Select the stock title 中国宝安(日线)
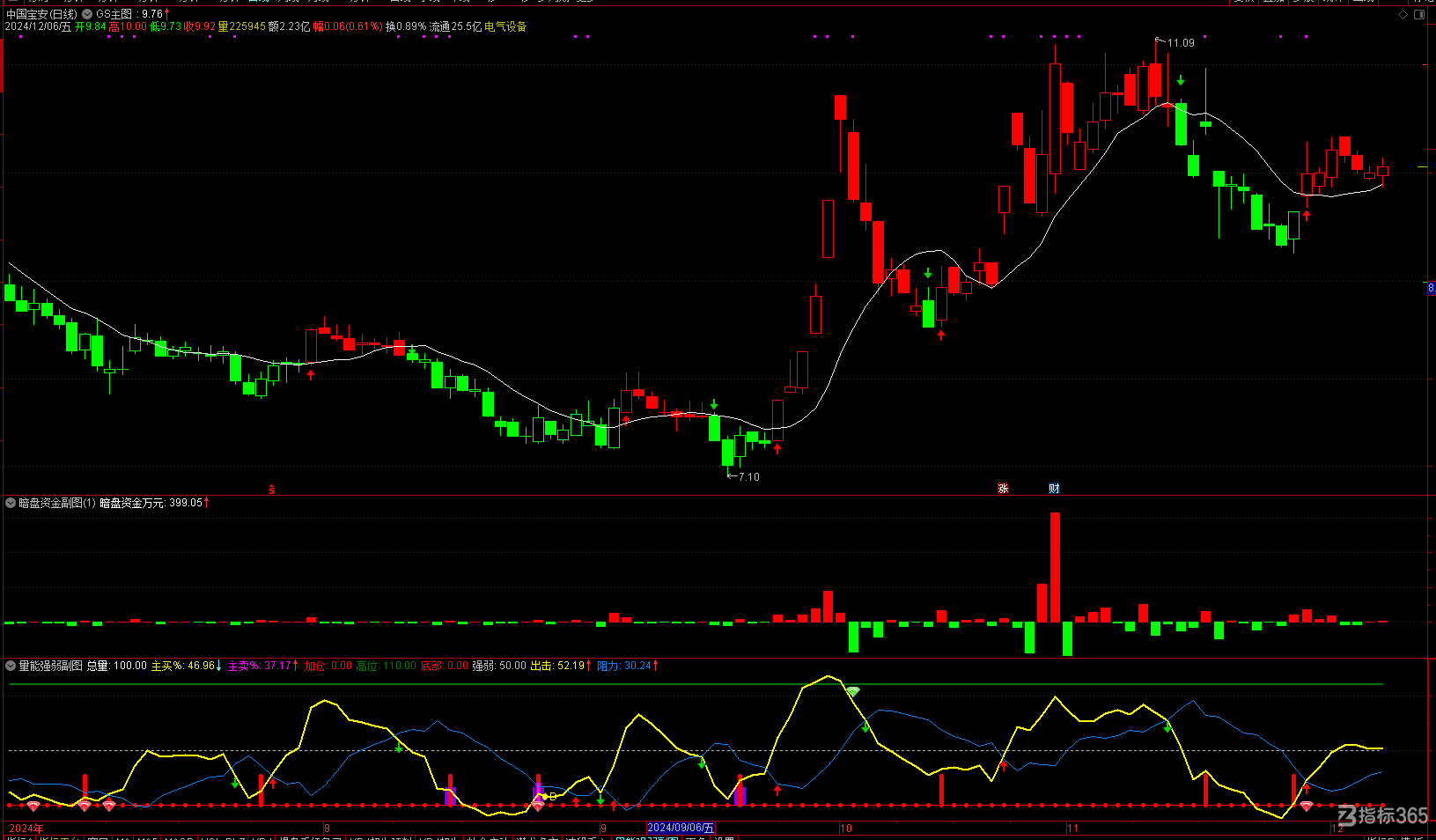 click(x=41, y=14)
